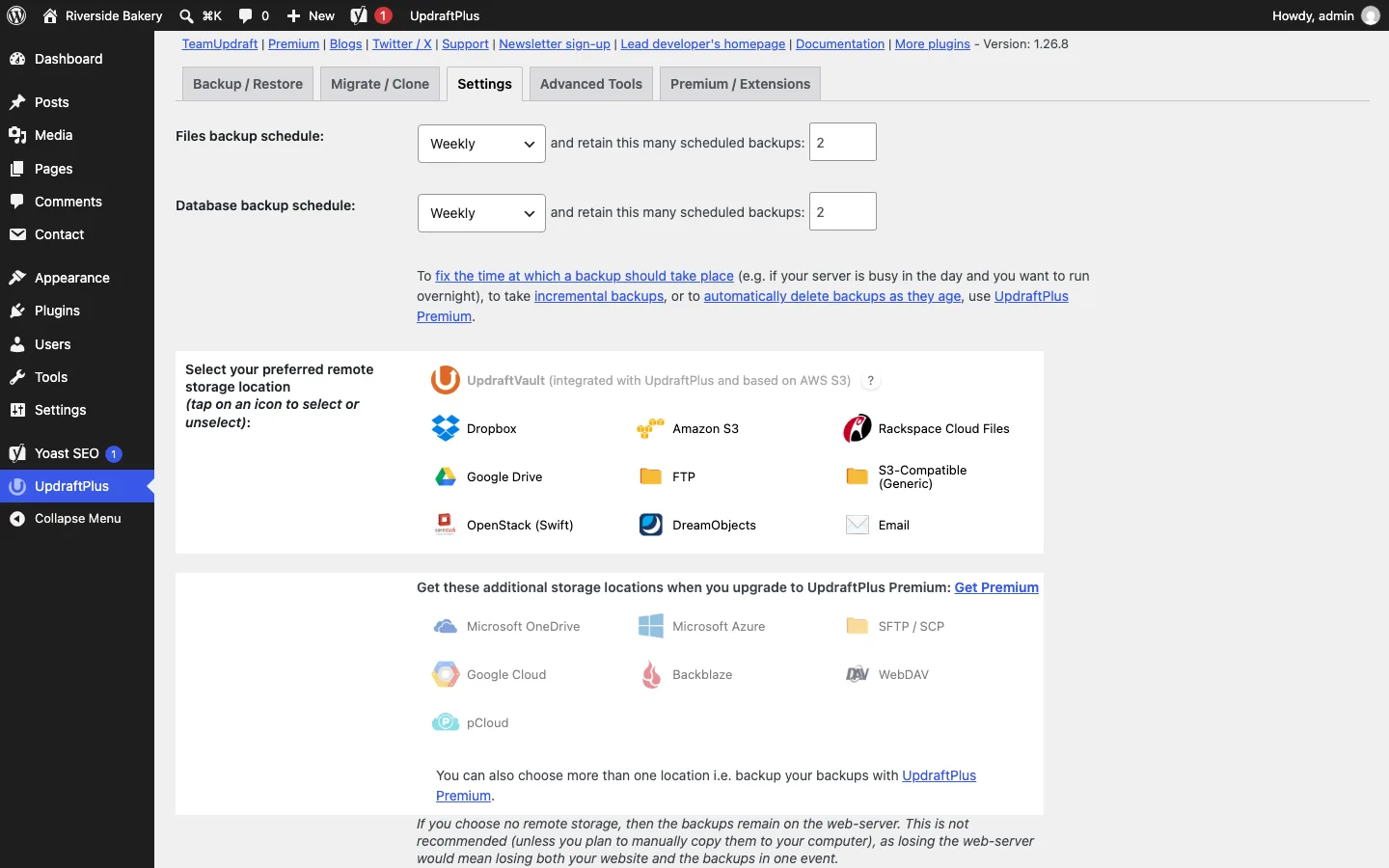
Task: Open UpdraftVault help question mark
Action: click(871, 381)
